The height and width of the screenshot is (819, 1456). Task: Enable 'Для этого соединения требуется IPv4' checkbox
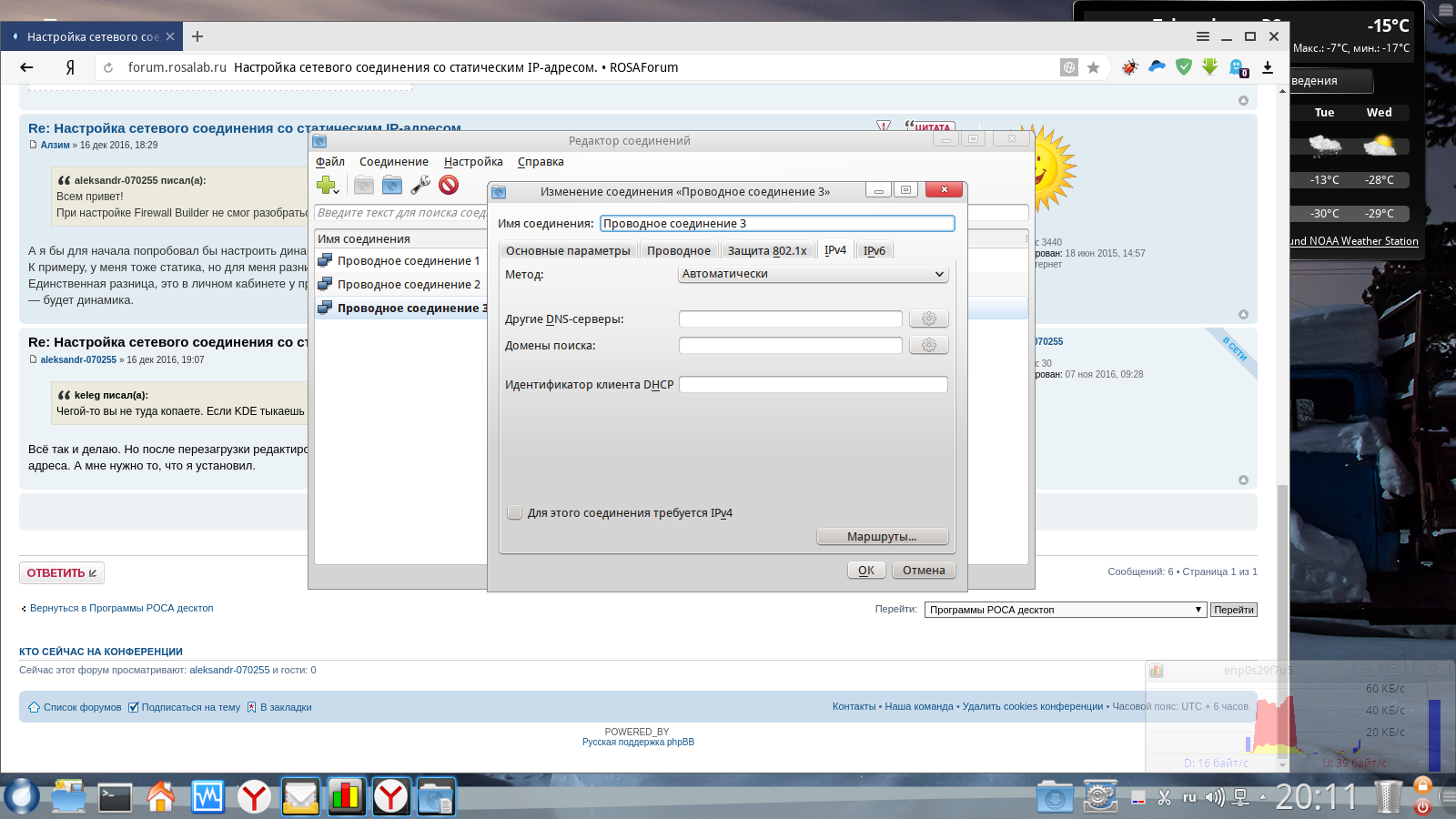coord(514,512)
